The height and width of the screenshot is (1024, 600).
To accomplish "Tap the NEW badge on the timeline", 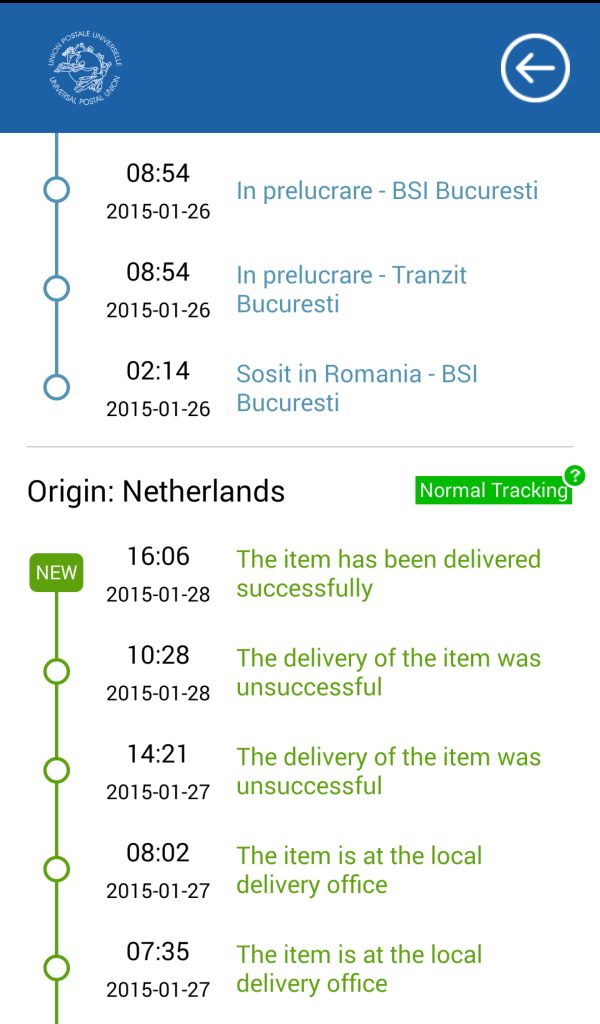I will pos(56,573).
